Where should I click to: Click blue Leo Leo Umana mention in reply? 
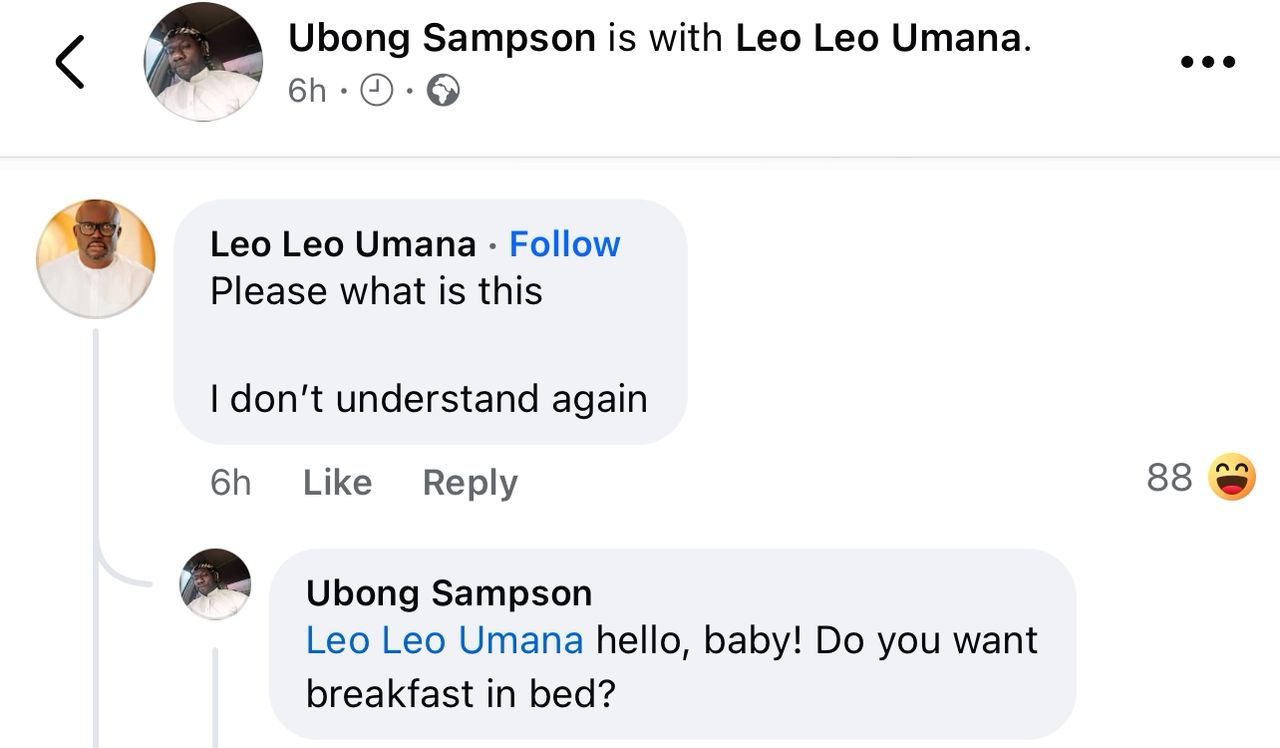pos(444,641)
